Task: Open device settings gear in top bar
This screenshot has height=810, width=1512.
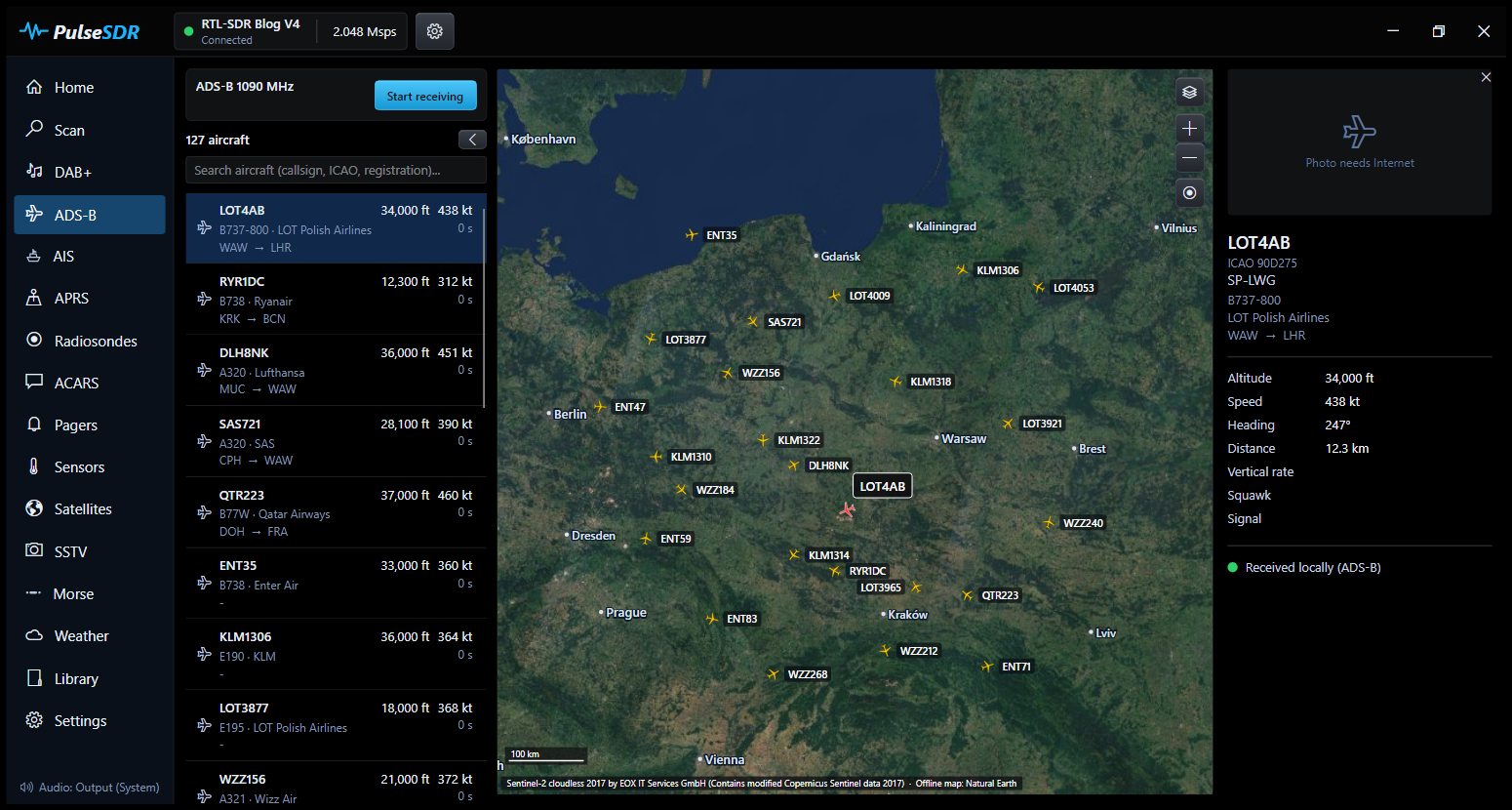Action: 435,31
